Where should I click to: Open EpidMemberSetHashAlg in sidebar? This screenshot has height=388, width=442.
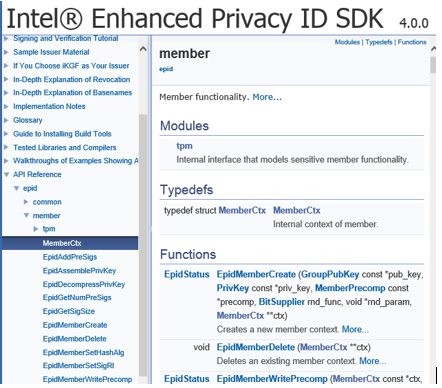(83, 352)
